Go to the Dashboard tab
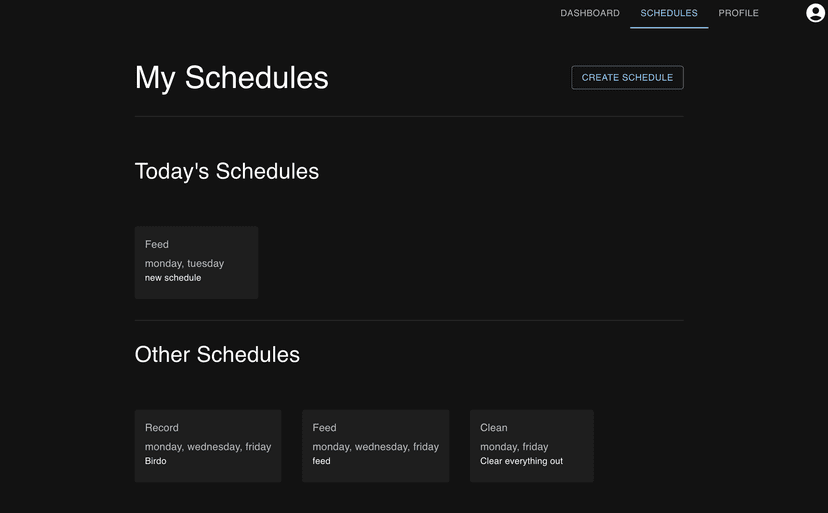This screenshot has height=513, width=828. pyautogui.click(x=590, y=13)
